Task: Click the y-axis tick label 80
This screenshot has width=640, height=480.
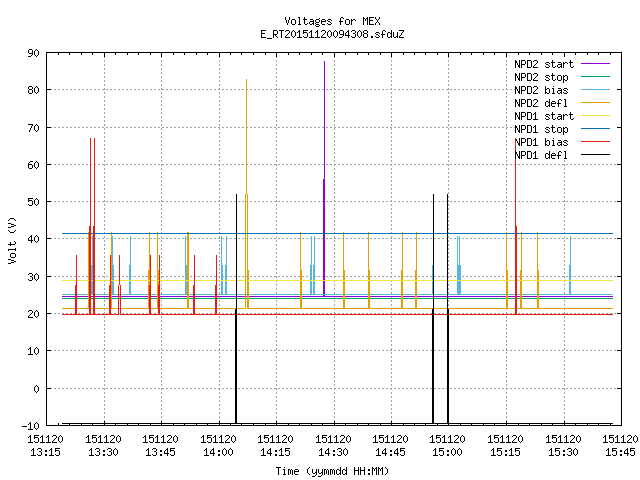Action: 33,90
